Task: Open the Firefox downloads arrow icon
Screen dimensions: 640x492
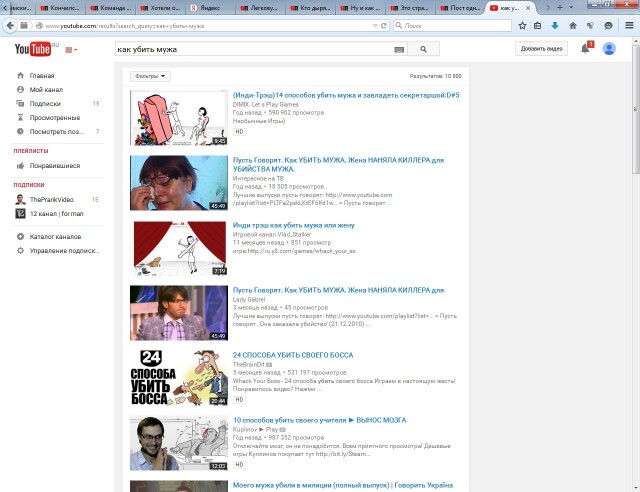Action: pos(555,25)
